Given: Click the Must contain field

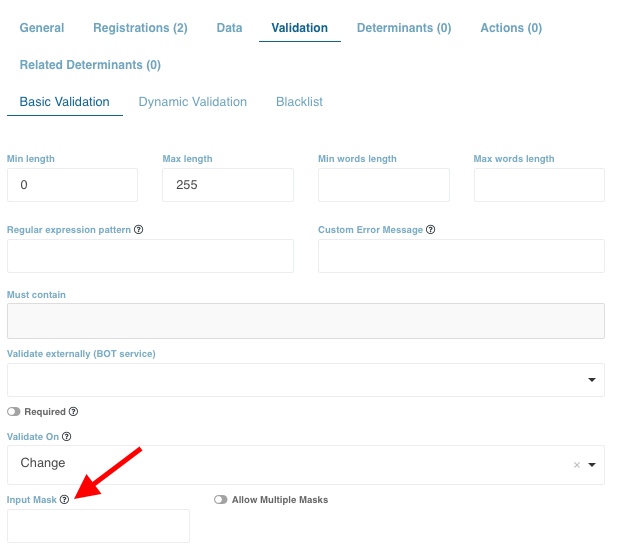Looking at the screenshot, I should coord(306,321).
